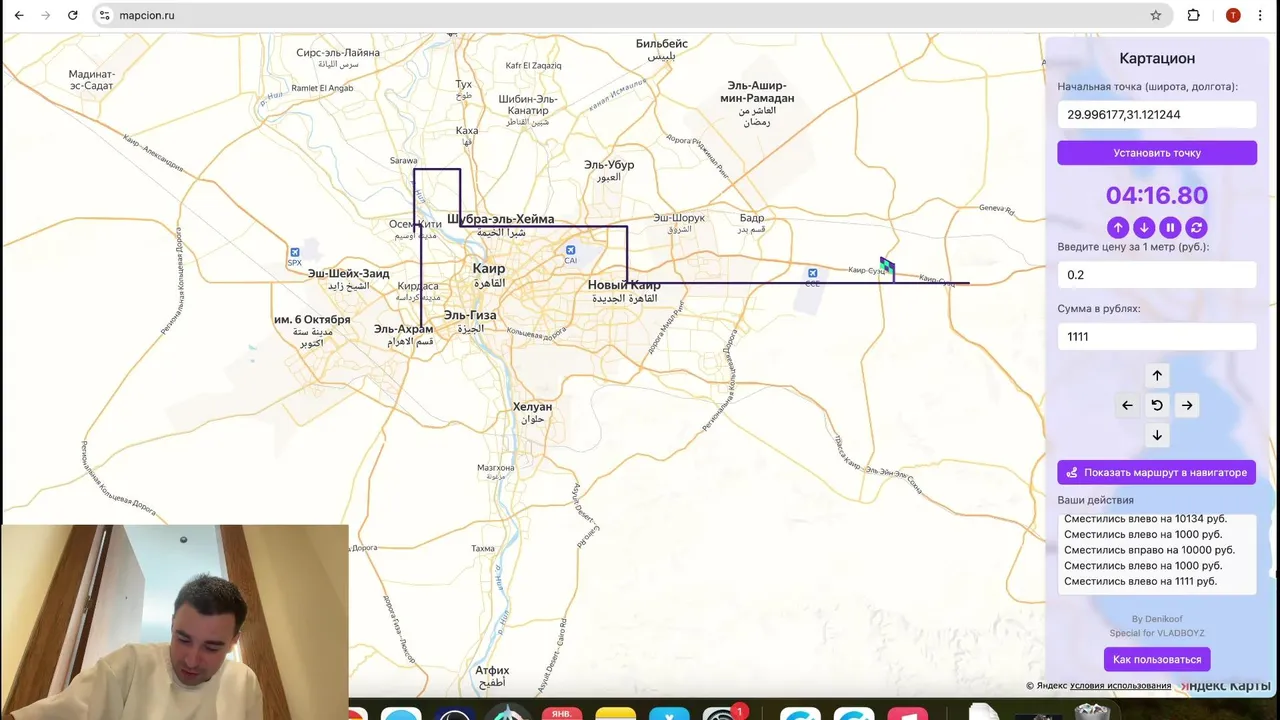Move left with the arrow pad
Viewport: 1280px width, 720px height.
pyautogui.click(x=1127, y=405)
